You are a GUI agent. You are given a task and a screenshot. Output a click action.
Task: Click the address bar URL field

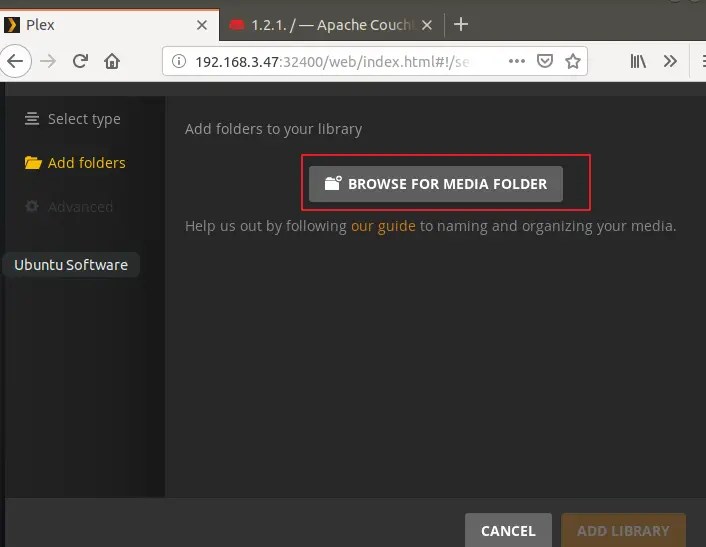pos(375,61)
